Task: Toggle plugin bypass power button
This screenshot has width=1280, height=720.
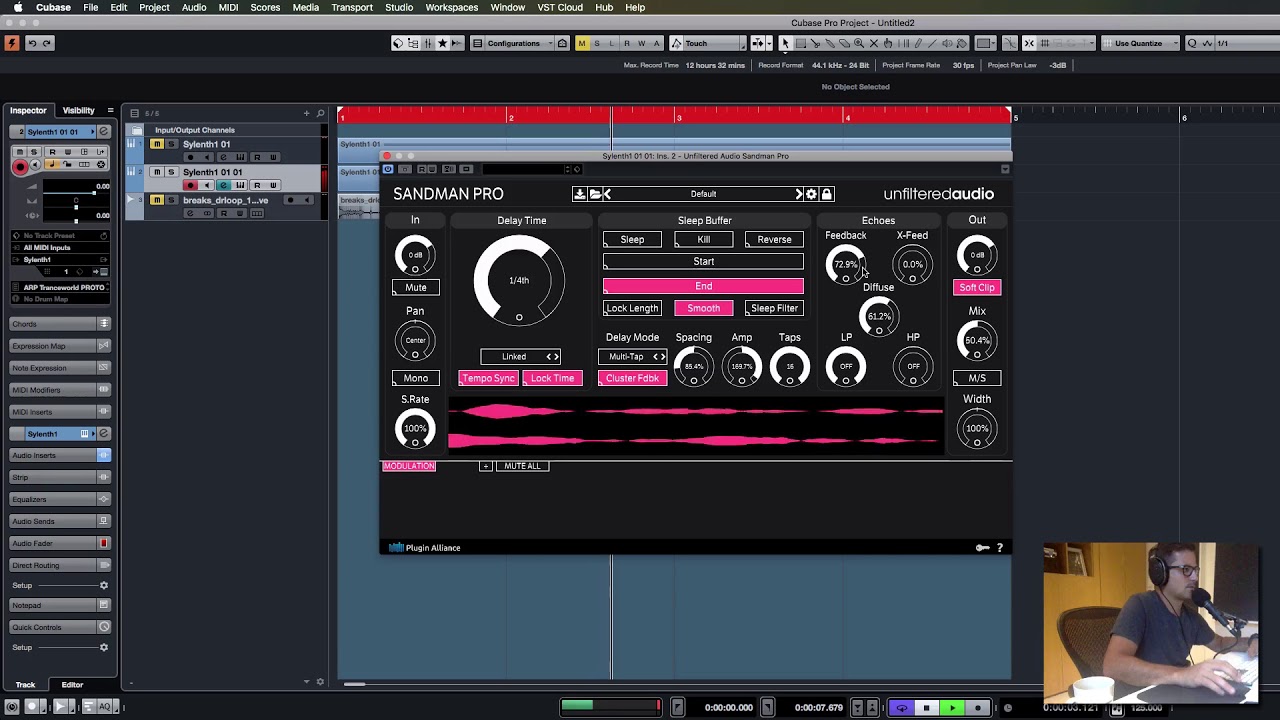Action: pos(388,169)
